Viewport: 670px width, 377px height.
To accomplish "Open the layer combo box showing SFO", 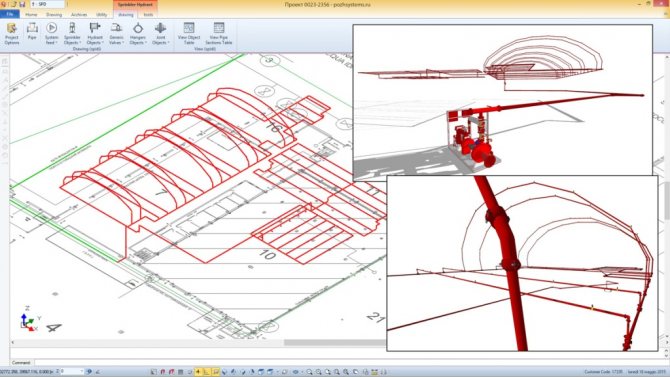I will coord(47,4).
